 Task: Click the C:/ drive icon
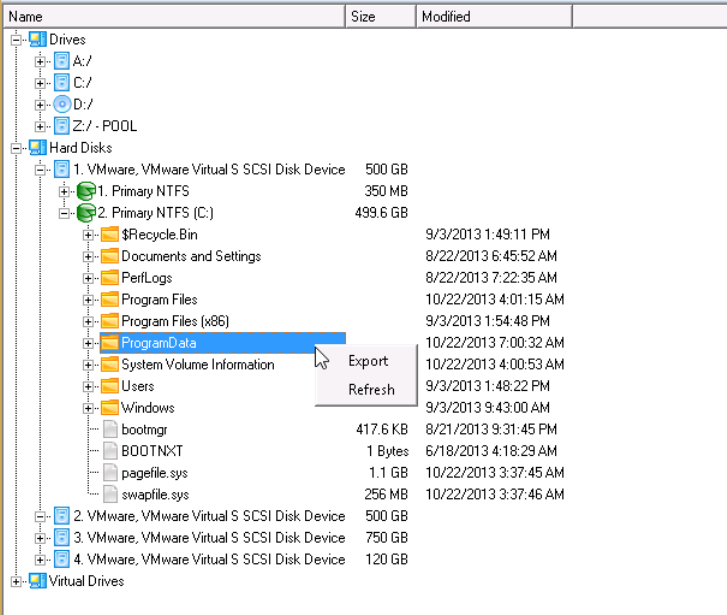61,83
